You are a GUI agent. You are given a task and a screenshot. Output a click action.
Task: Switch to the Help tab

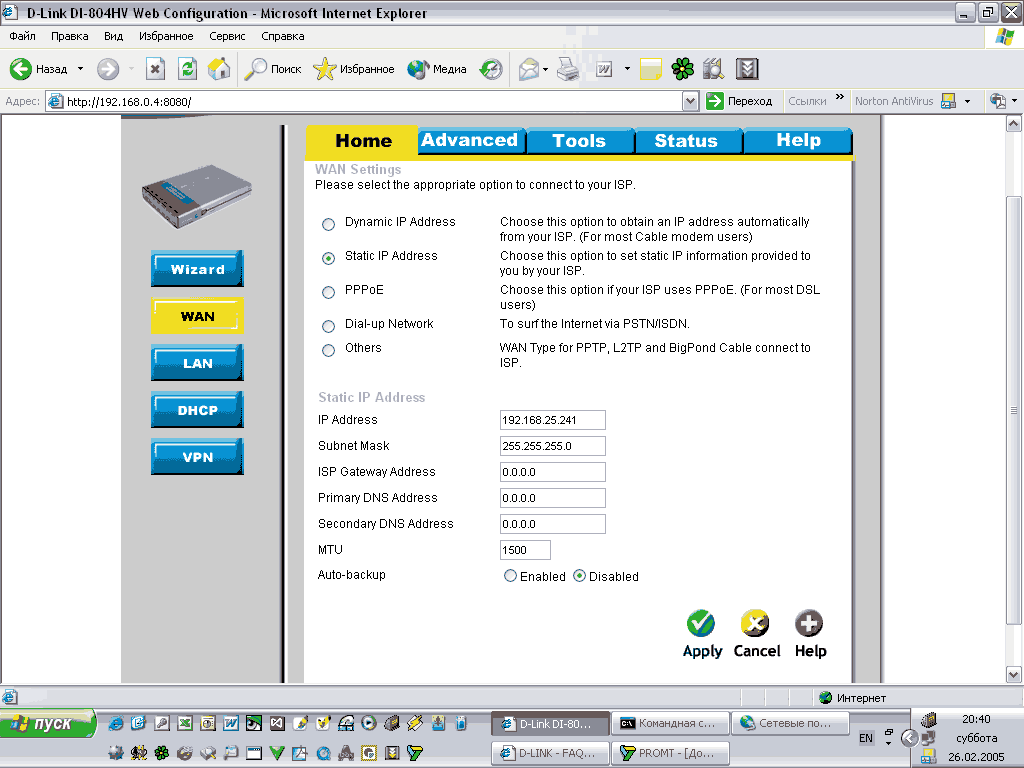click(798, 140)
